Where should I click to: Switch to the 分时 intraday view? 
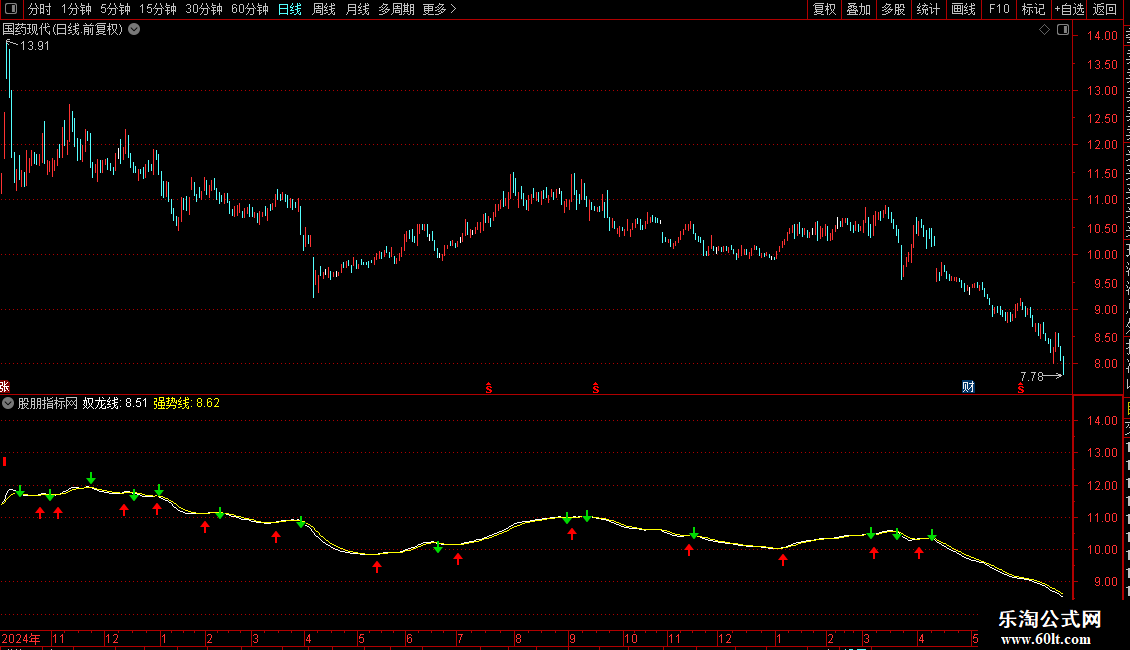tap(40, 9)
